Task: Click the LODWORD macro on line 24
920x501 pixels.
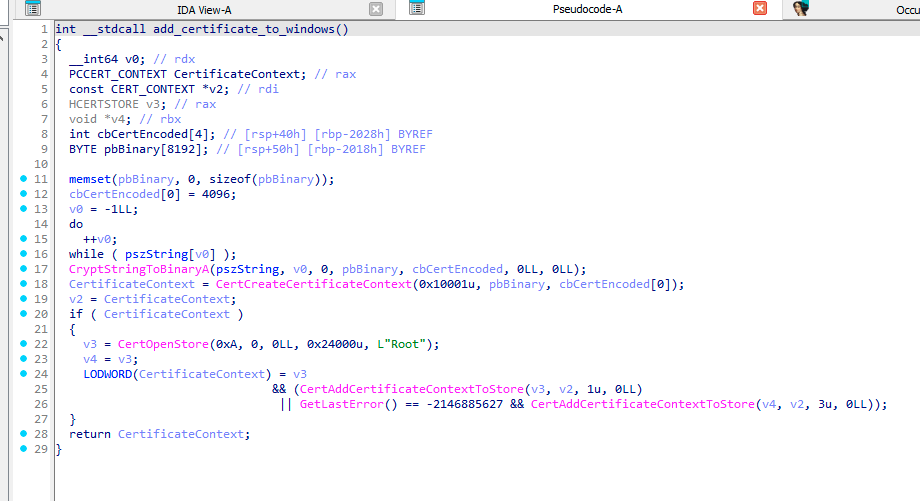Action: (107, 374)
